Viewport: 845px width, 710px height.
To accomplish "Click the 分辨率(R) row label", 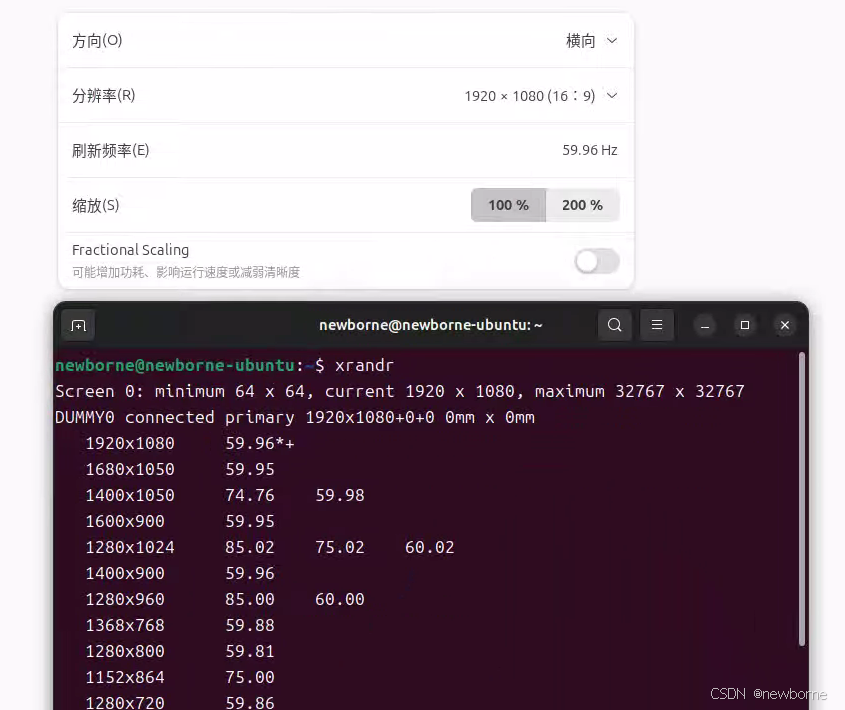I will 103,96.
